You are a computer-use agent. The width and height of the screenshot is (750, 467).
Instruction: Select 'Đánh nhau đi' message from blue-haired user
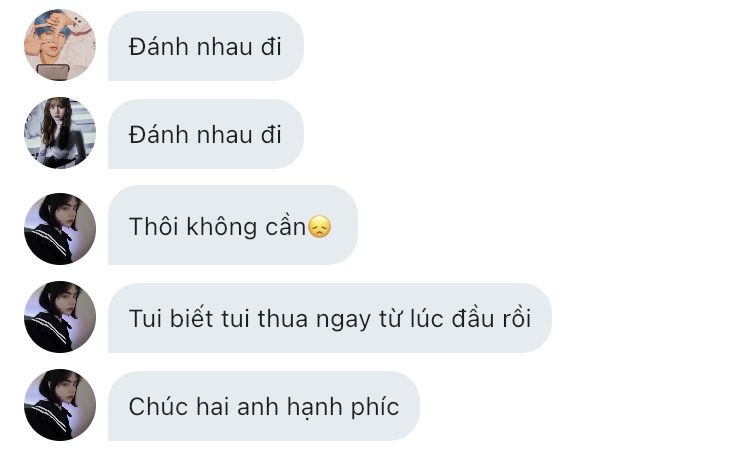pyautogui.click(x=206, y=46)
